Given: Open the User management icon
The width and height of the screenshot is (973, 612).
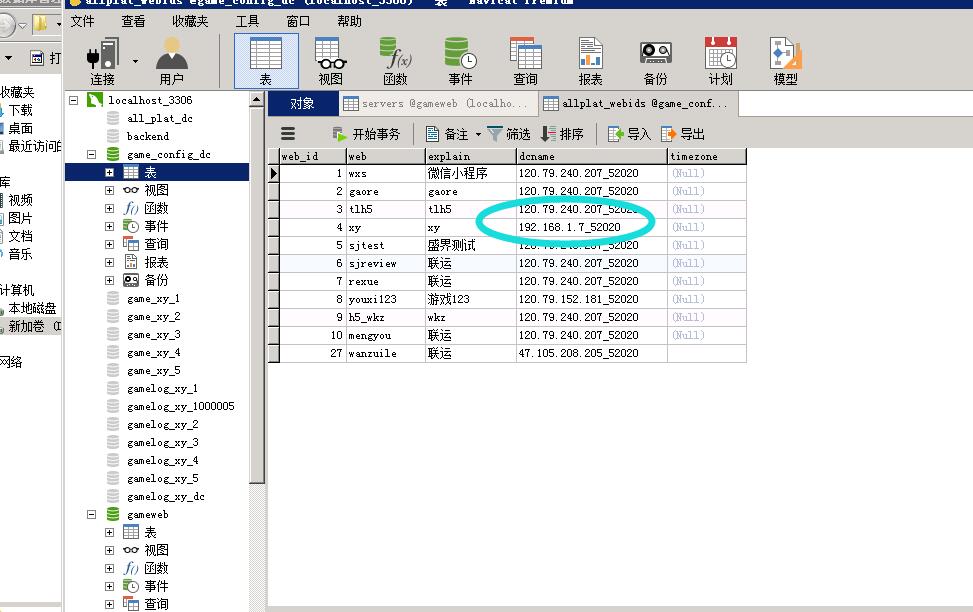Looking at the screenshot, I should click(171, 60).
